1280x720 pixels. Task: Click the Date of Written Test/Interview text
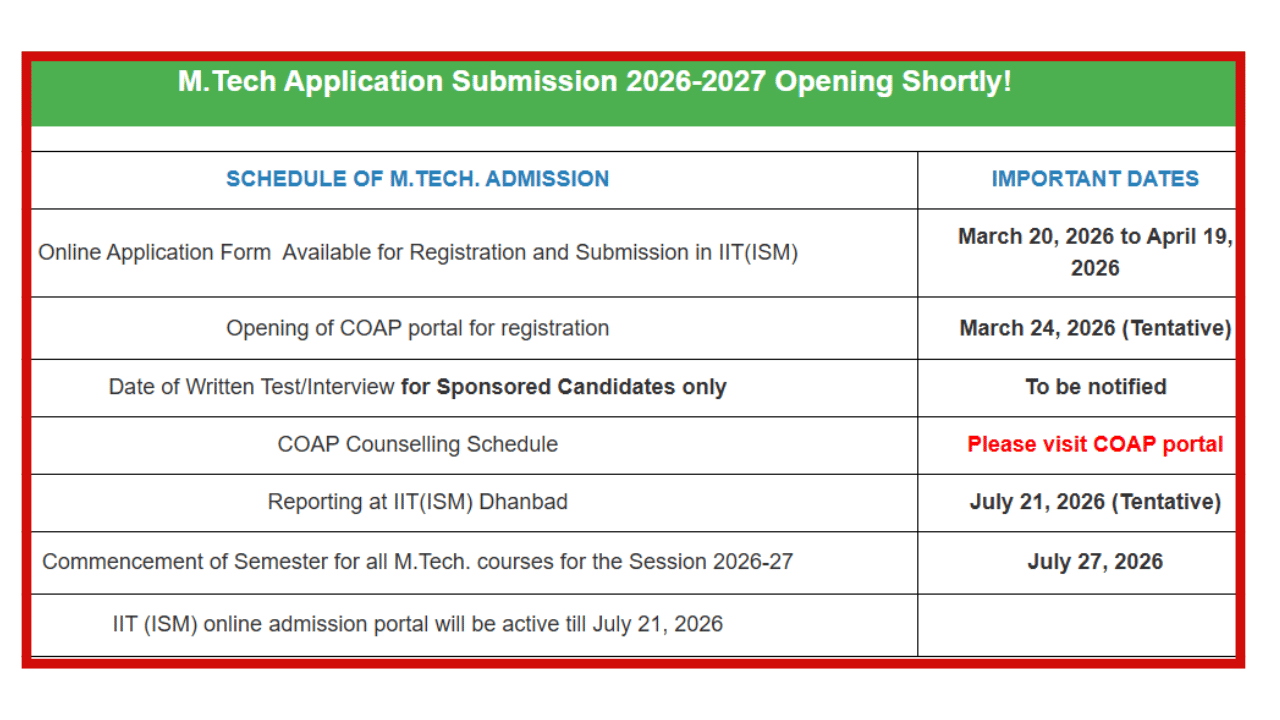pyautogui.click(x=252, y=387)
